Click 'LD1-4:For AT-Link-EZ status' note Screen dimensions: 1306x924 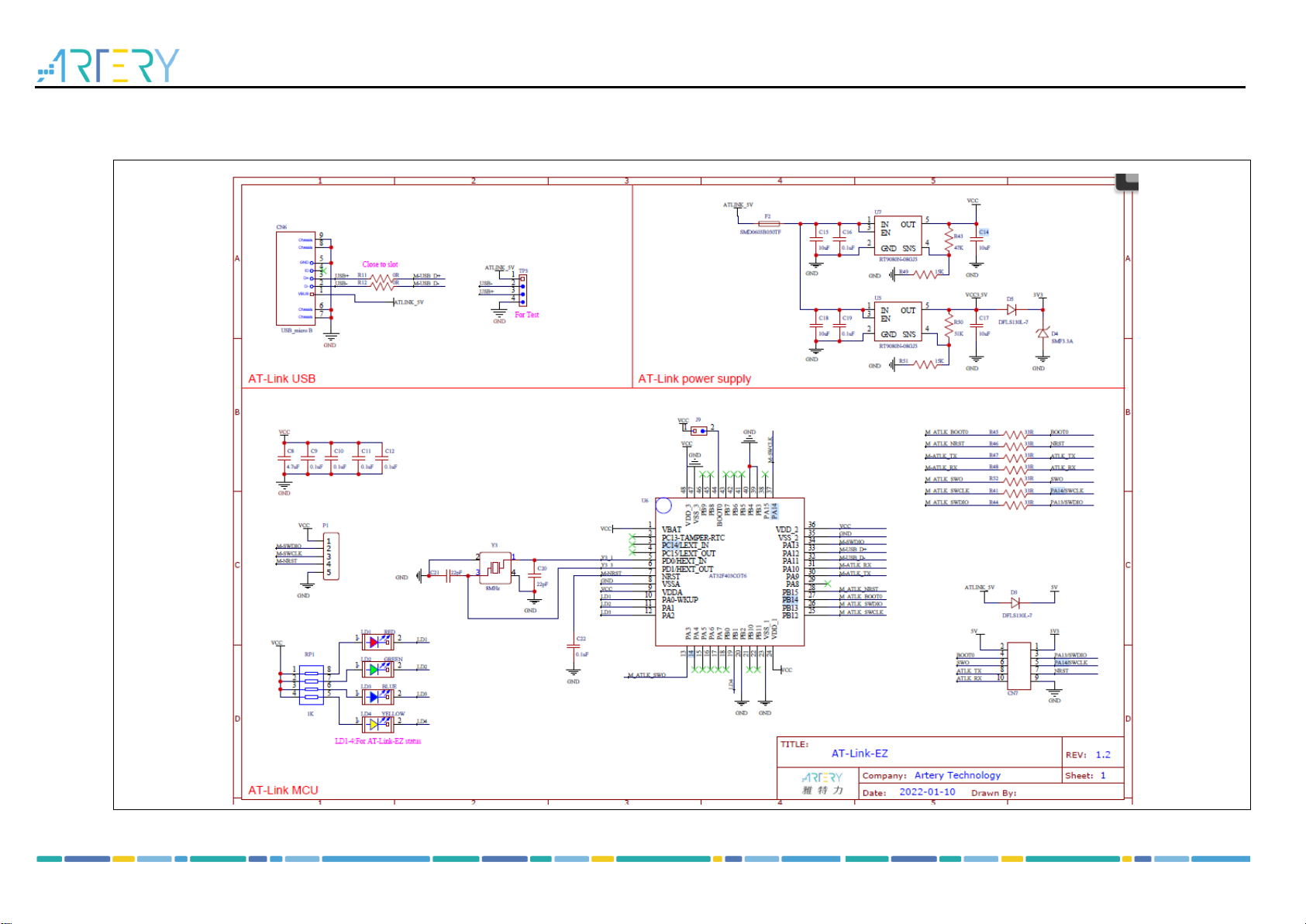(x=378, y=741)
